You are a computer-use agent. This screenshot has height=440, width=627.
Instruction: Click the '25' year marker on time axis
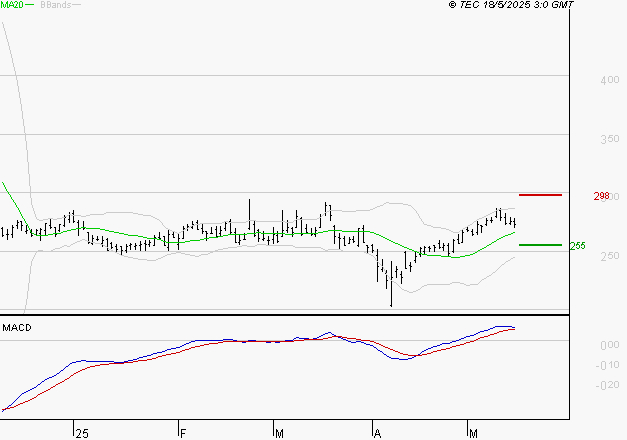pyautogui.click(x=82, y=432)
